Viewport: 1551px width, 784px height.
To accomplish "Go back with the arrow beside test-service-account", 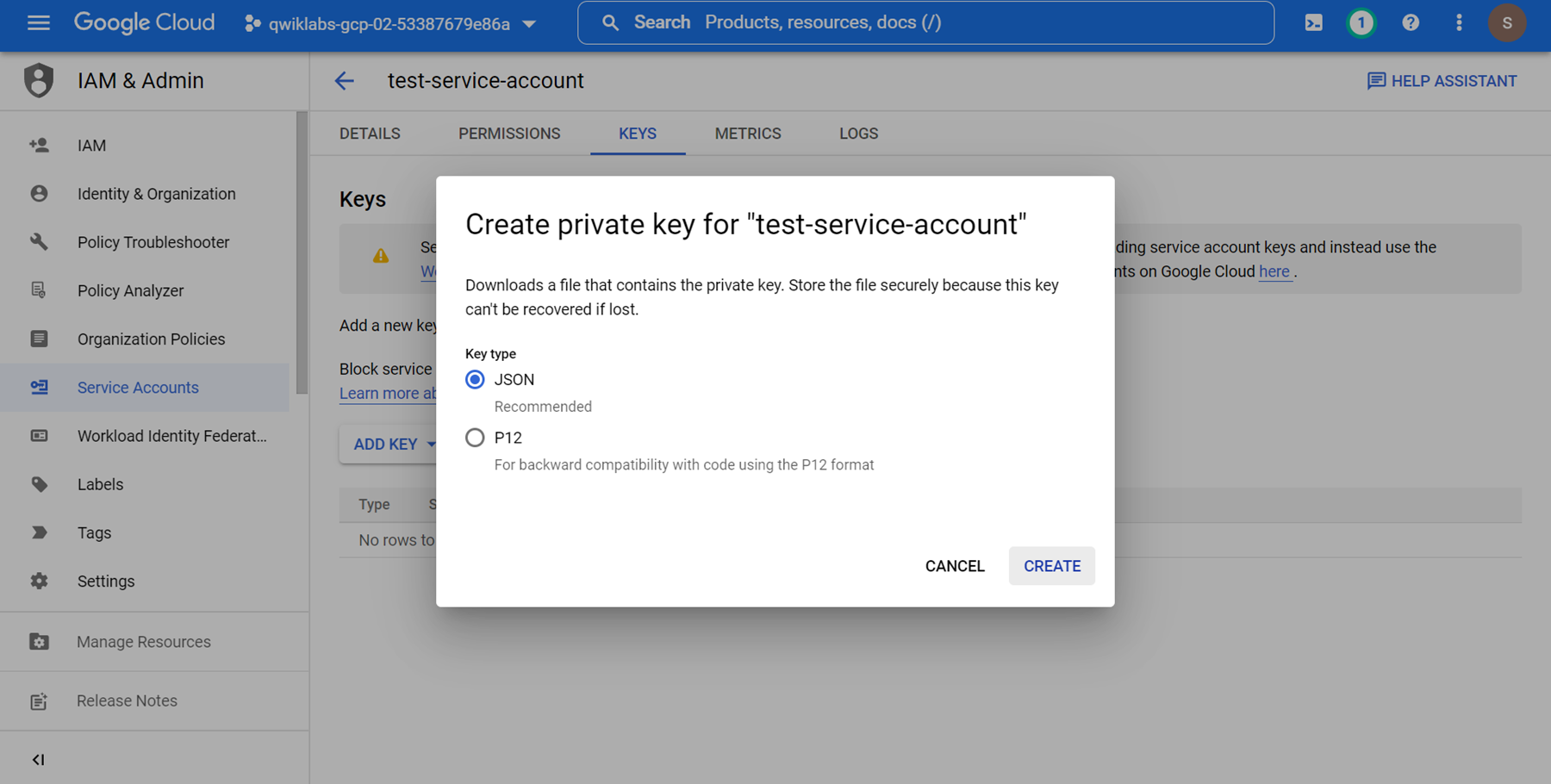I will coord(345,81).
